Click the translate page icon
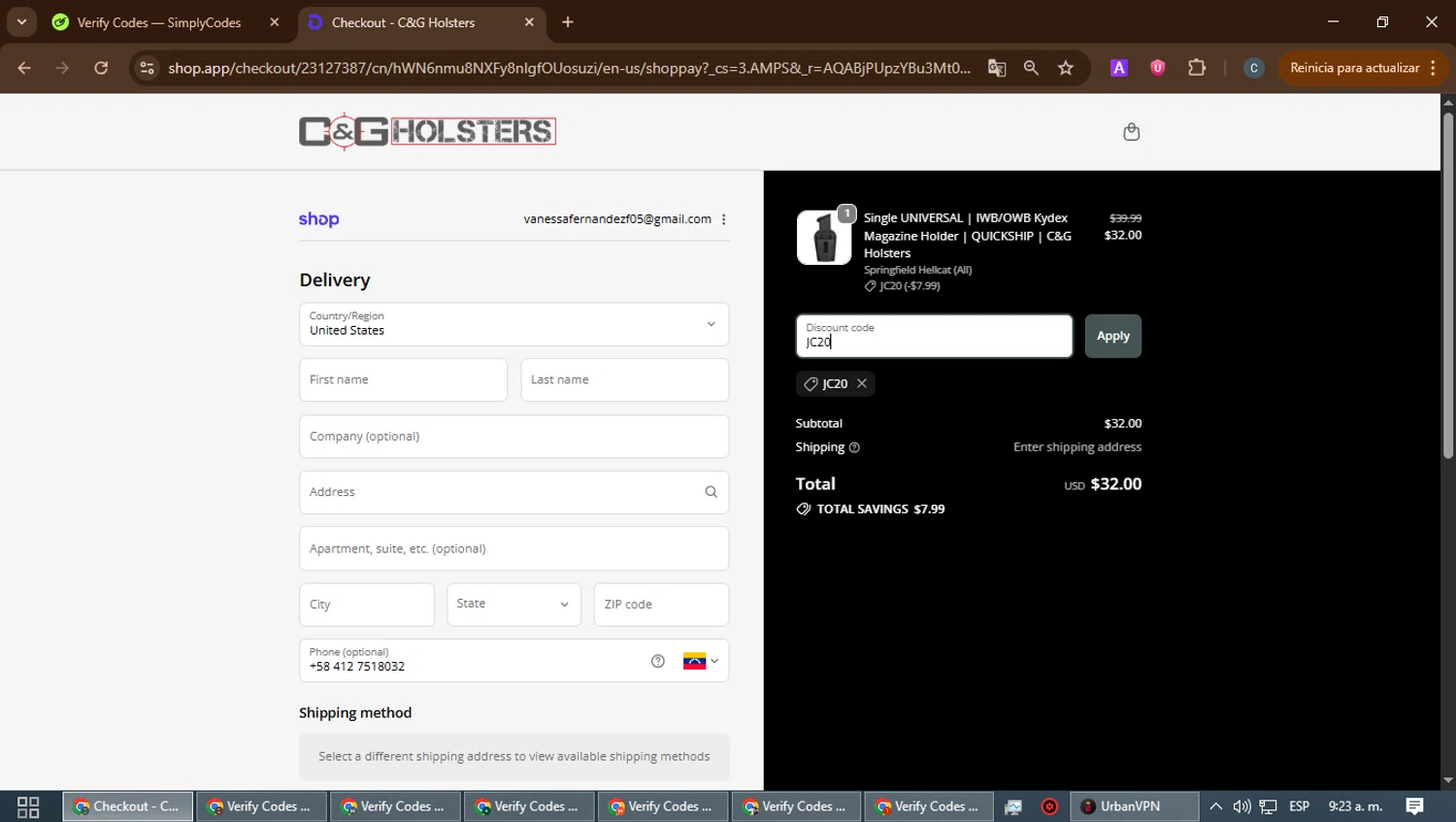This screenshot has height=822, width=1456. point(997,68)
